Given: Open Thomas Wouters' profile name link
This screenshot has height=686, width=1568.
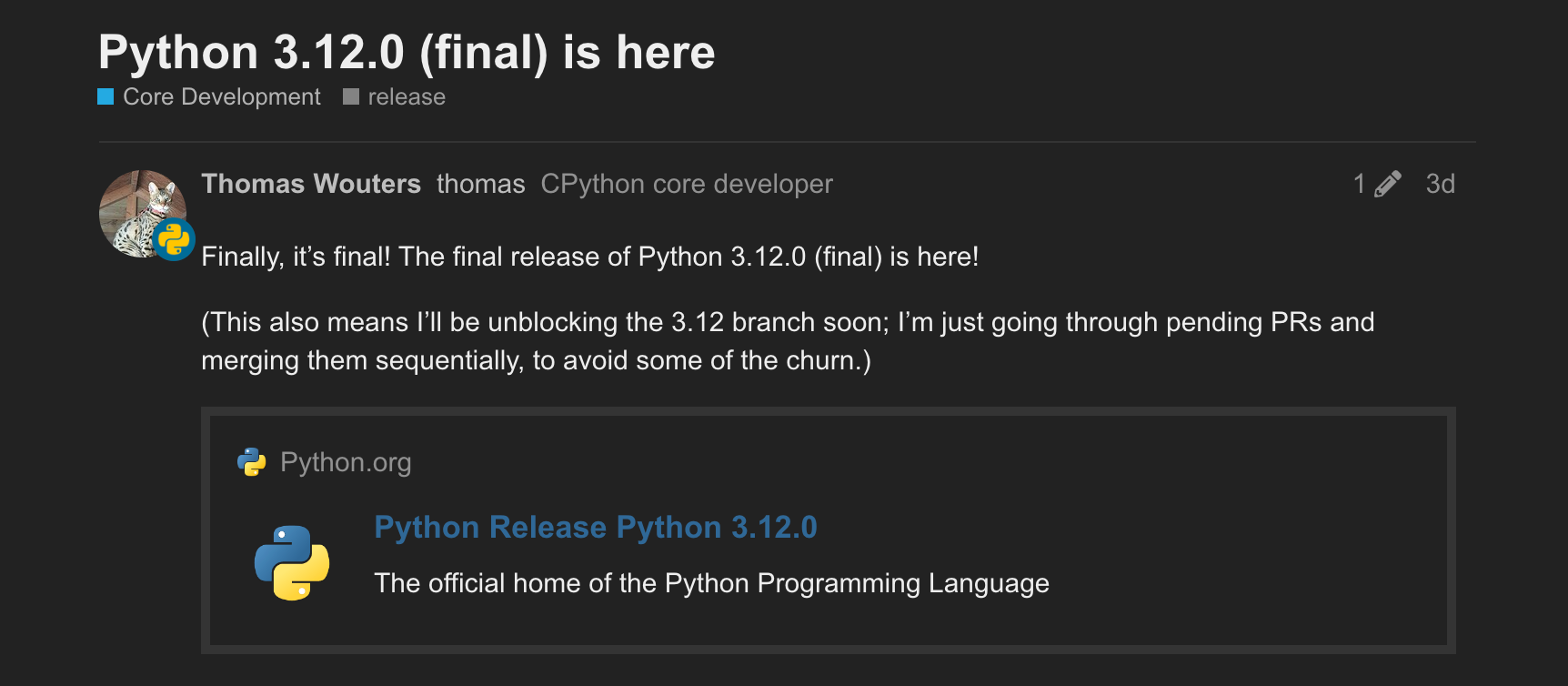Looking at the screenshot, I should click(x=311, y=184).
